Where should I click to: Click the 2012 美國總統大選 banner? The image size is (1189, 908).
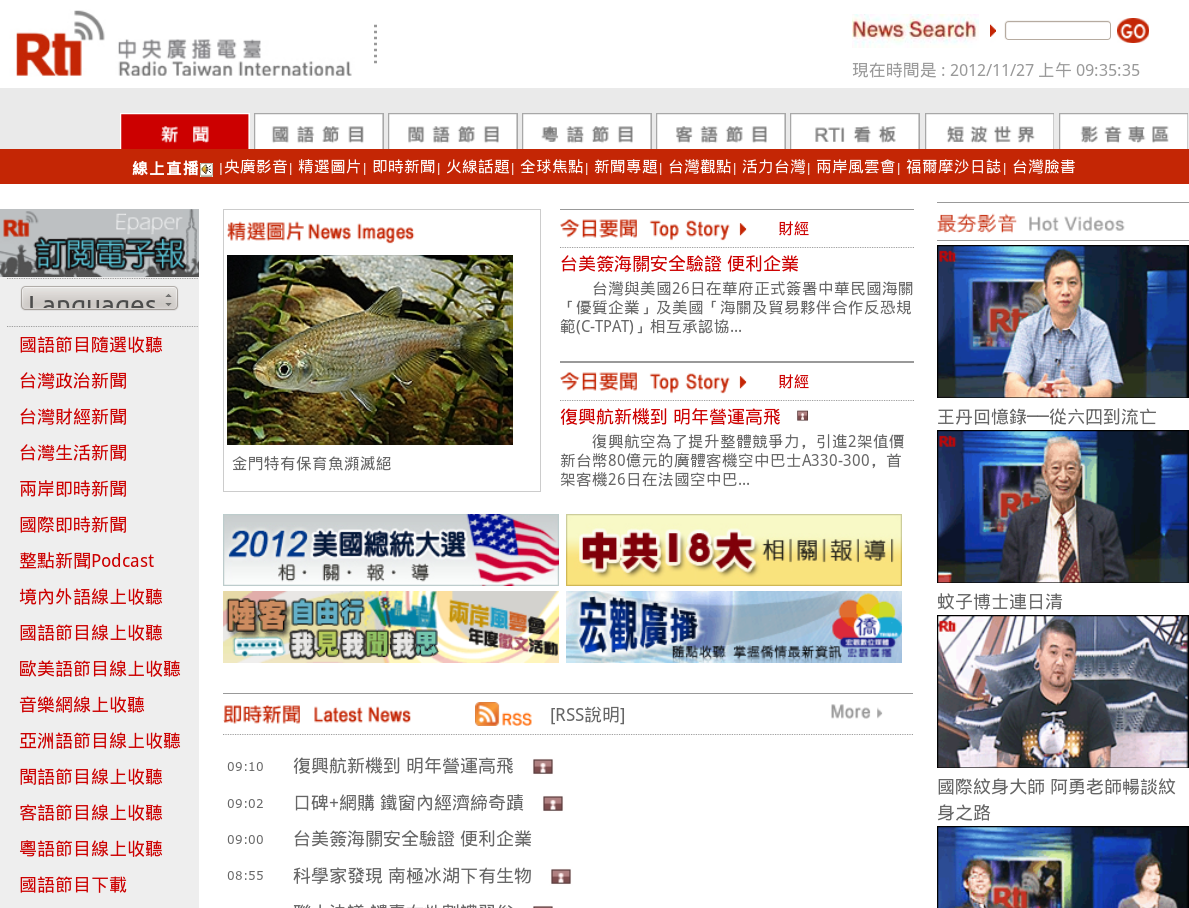tap(391, 550)
